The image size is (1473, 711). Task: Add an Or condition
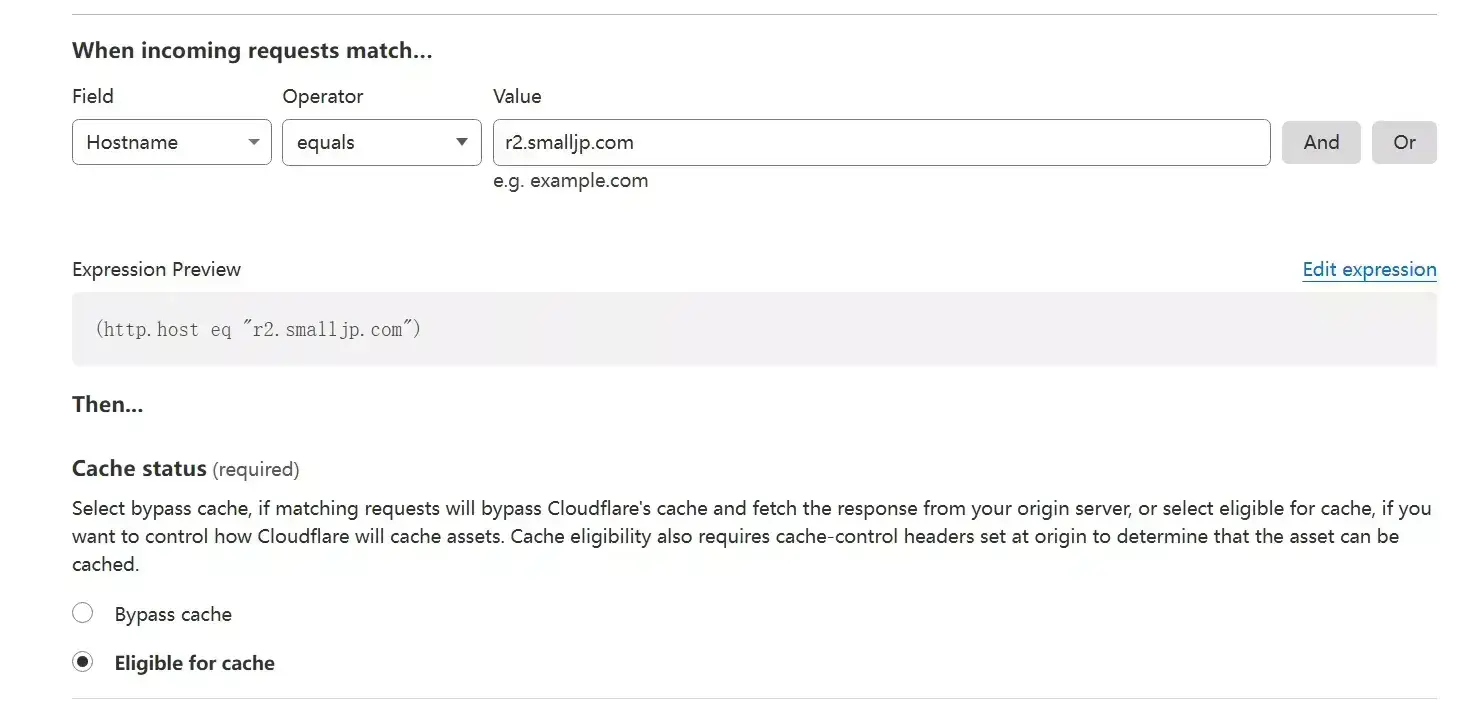1404,142
